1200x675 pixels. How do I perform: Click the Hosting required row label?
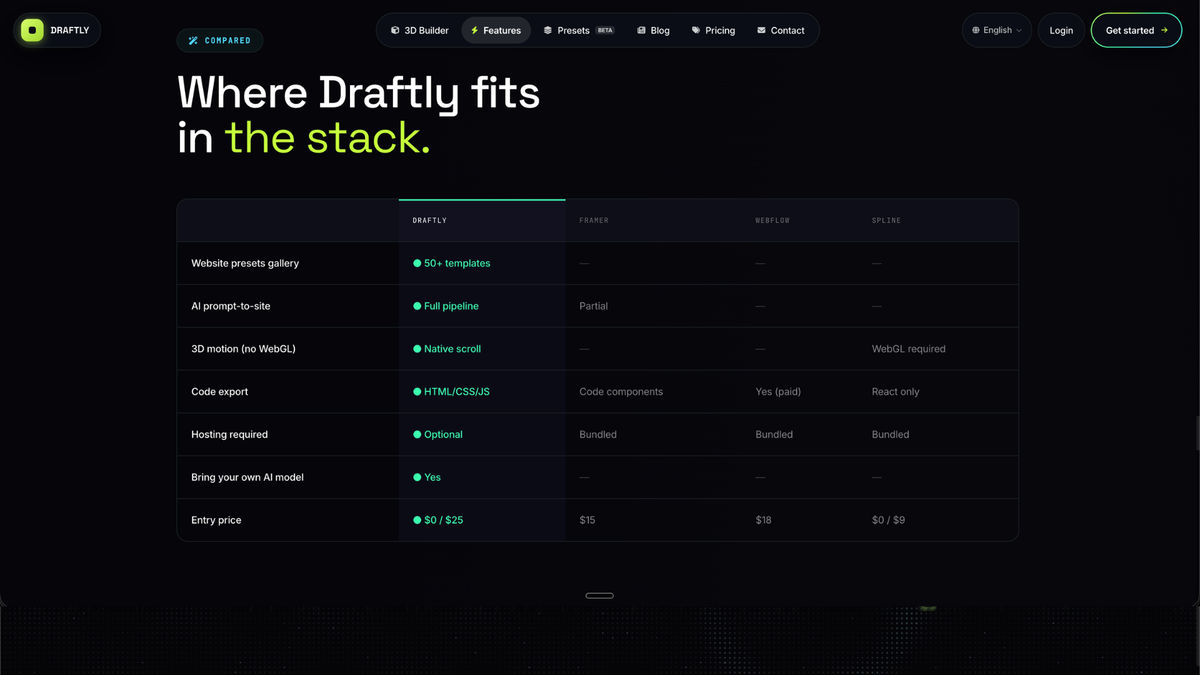point(229,435)
